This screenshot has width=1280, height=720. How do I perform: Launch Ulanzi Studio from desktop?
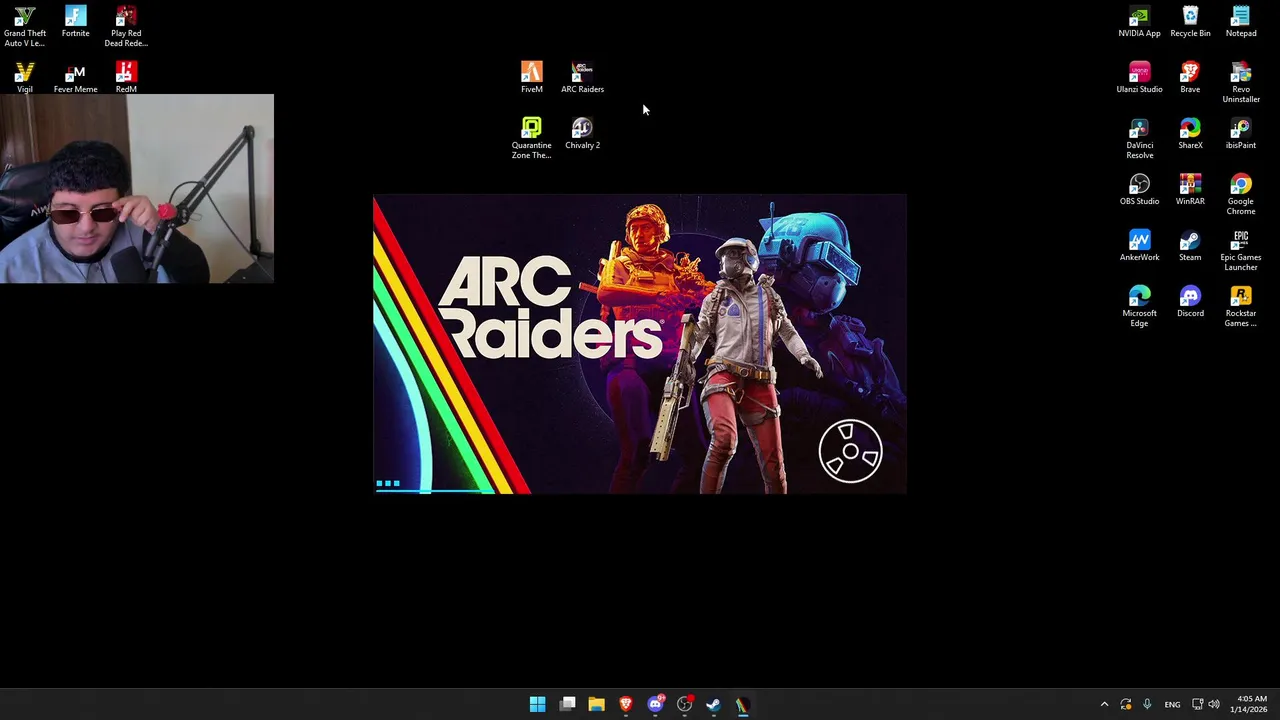coord(1139,78)
